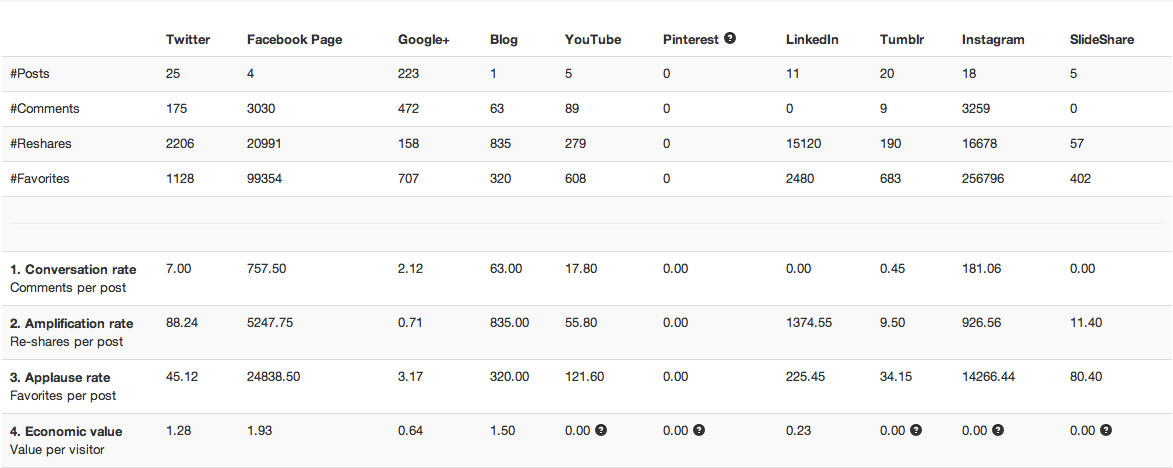Click the Instagram column header
1173x468 pixels.
click(x=993, y=40)
